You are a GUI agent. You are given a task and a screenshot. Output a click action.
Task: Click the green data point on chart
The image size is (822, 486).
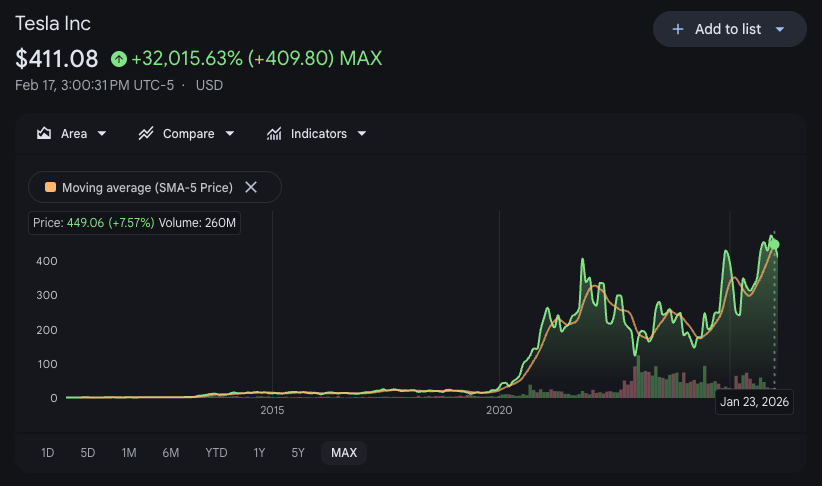pyautogui.click(x=774, y=244)
